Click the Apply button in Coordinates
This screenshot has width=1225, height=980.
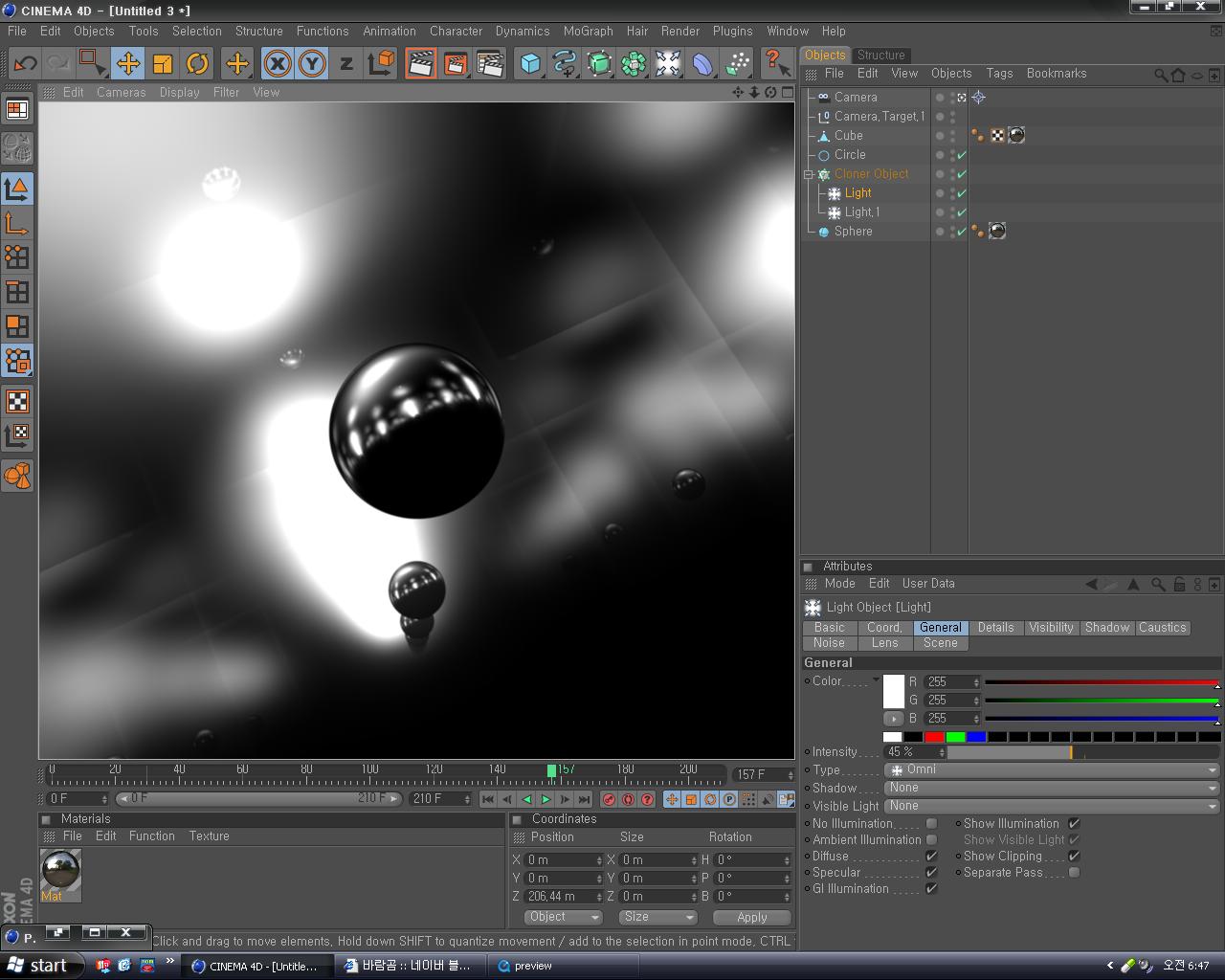[x=752, y=917]
